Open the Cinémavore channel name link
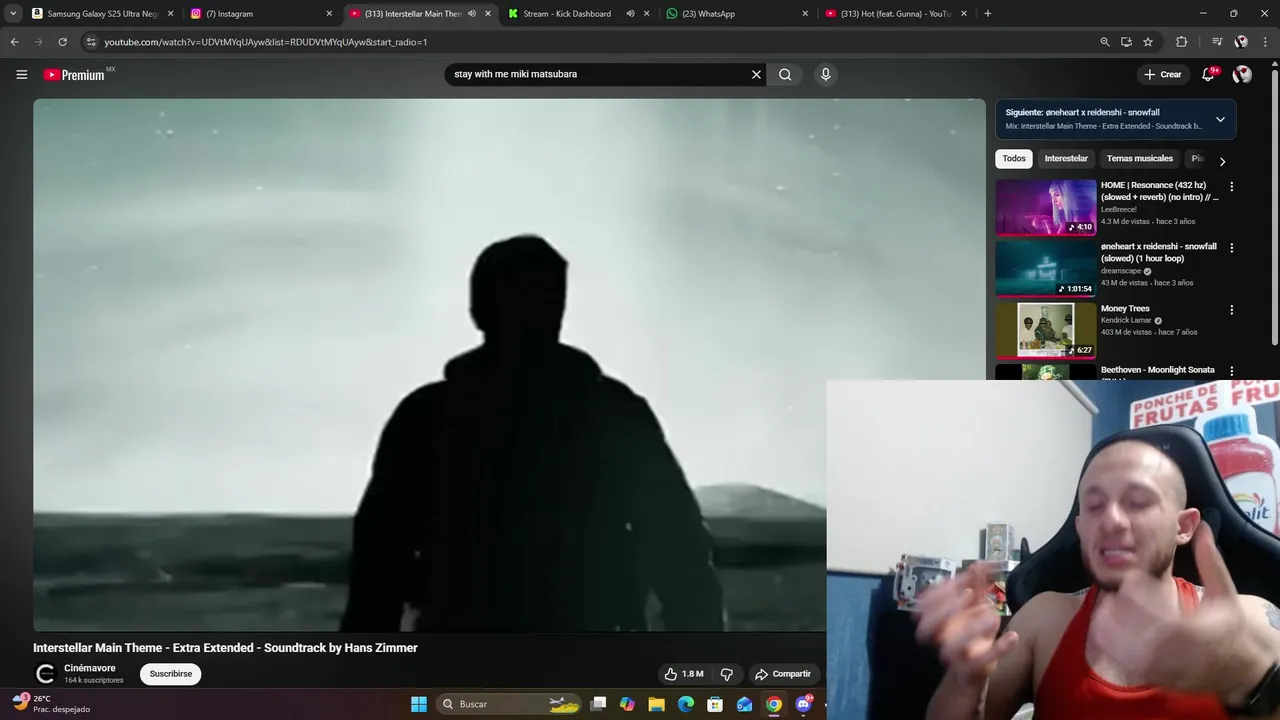 click(x=90, y=668)
